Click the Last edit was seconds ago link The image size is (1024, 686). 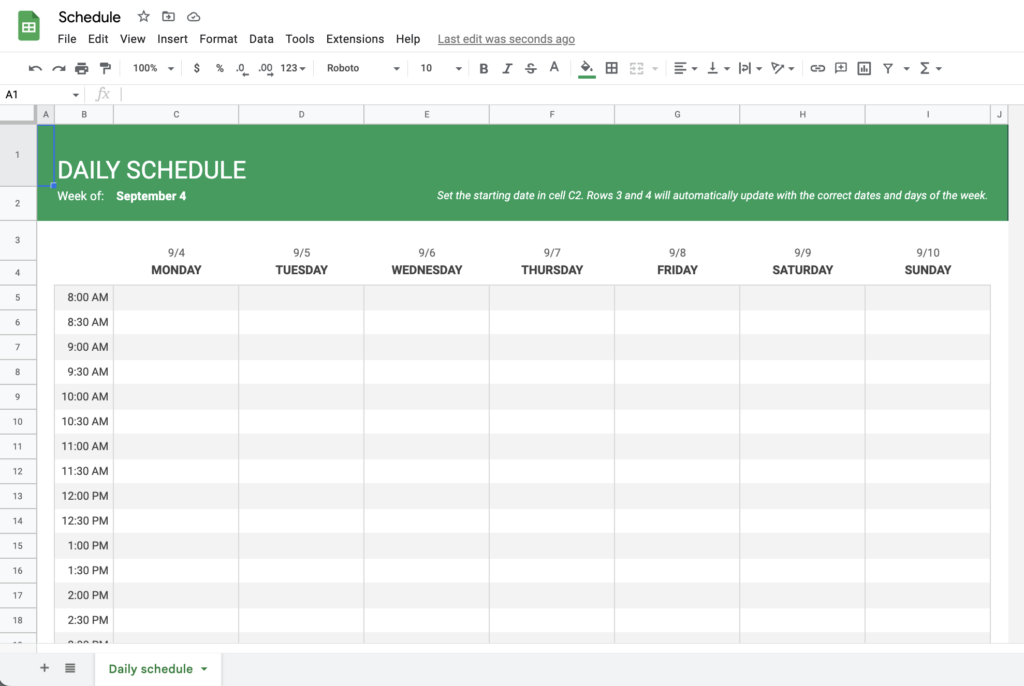click(x=506, y=38)
